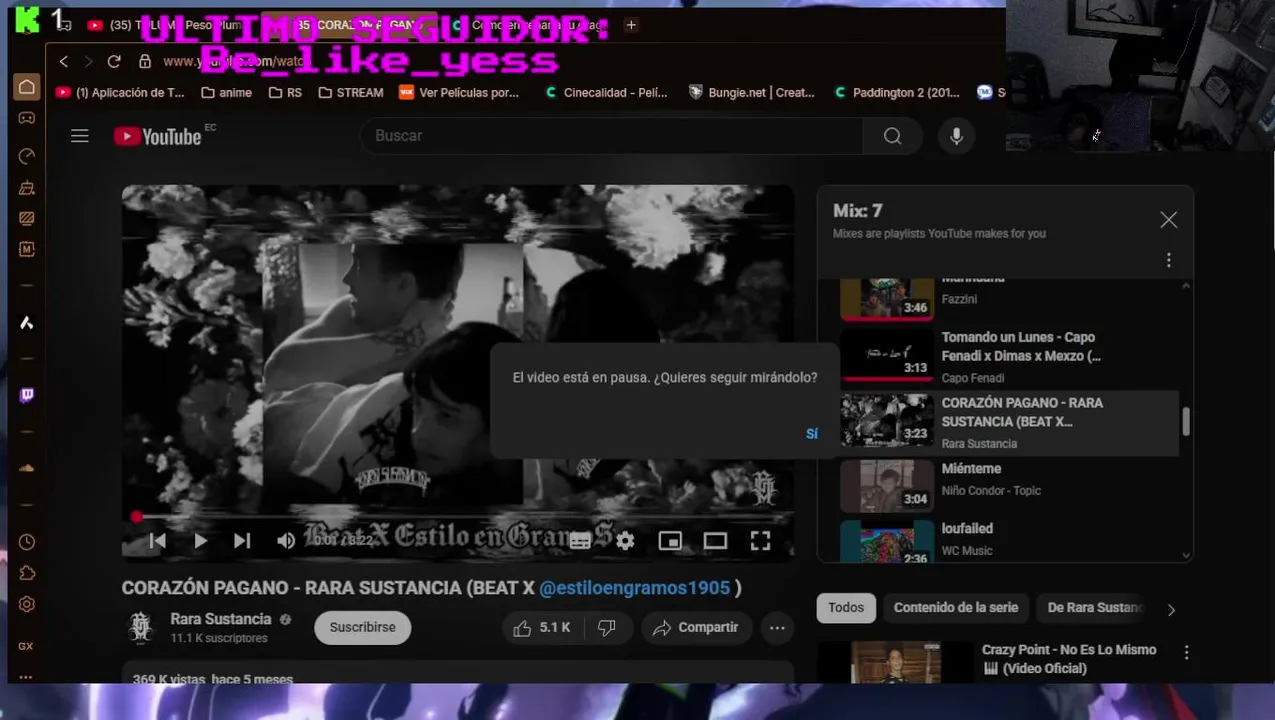Click the browser back arrow

coord(64,62)
